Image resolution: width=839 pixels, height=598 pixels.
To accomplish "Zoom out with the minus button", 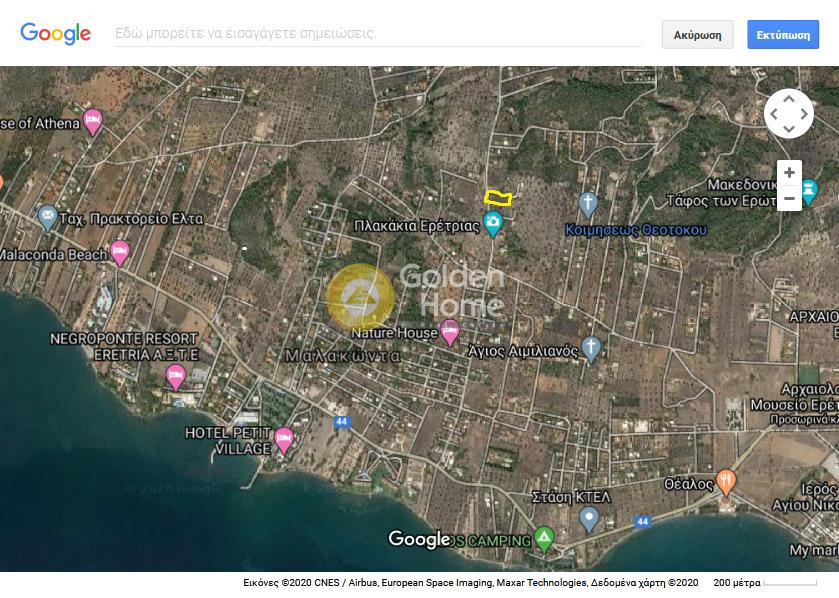I will (x=789, y=198).
